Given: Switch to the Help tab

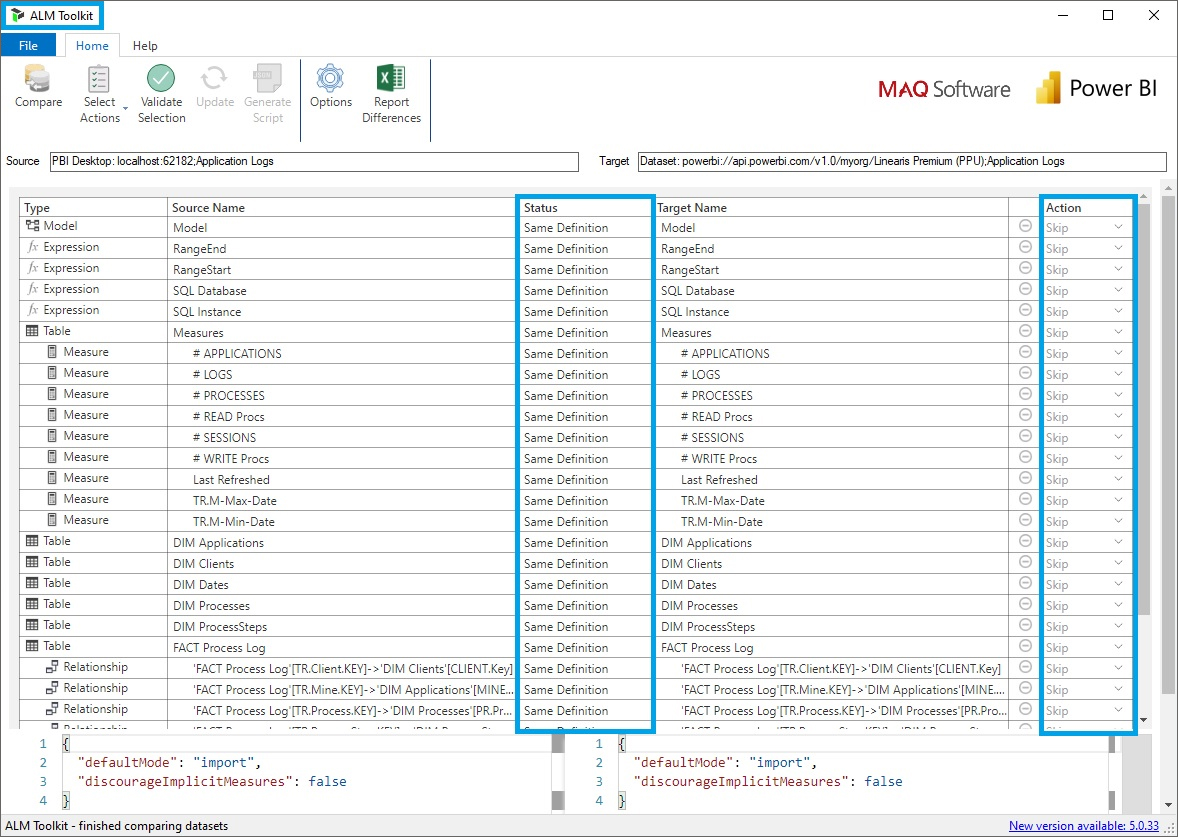Looking at the screenshot, I should coord(145,45).
